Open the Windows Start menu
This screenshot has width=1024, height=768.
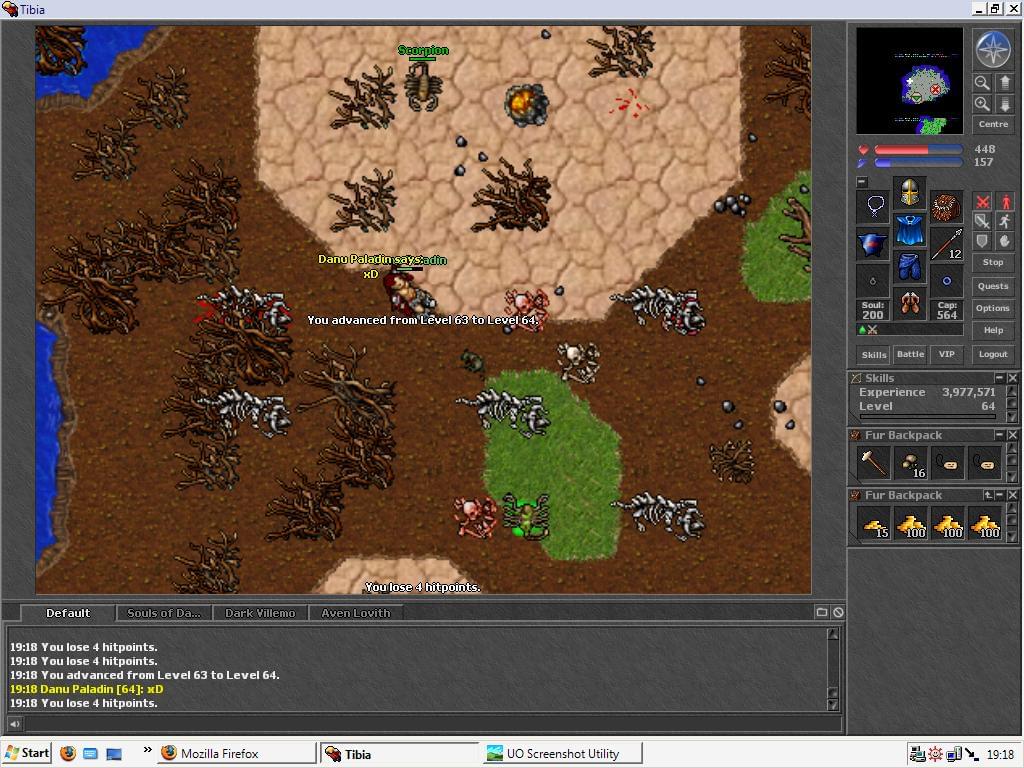[26, 753]
